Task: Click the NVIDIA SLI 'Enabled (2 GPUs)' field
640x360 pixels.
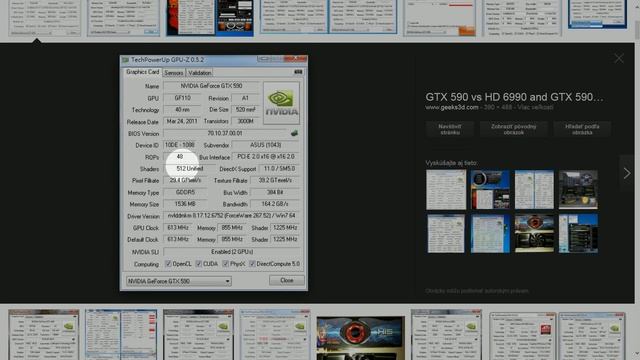Action: [x=231, y=252]
